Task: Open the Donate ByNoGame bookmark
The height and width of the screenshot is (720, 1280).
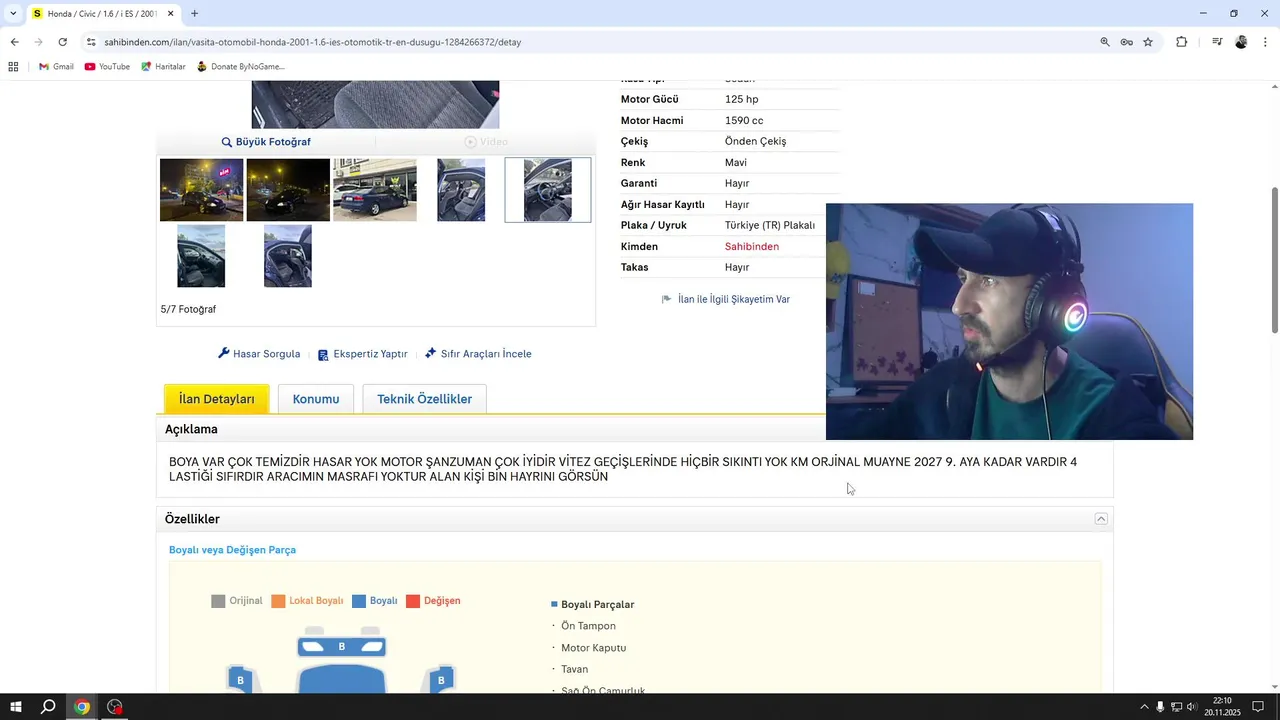Action: click(240, 67)
